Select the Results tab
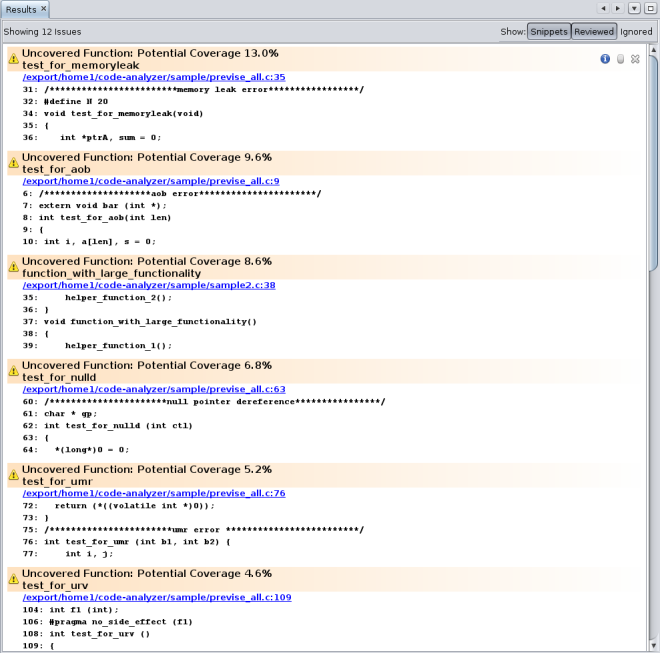The image size is (660, 653). tap(21, 9)
